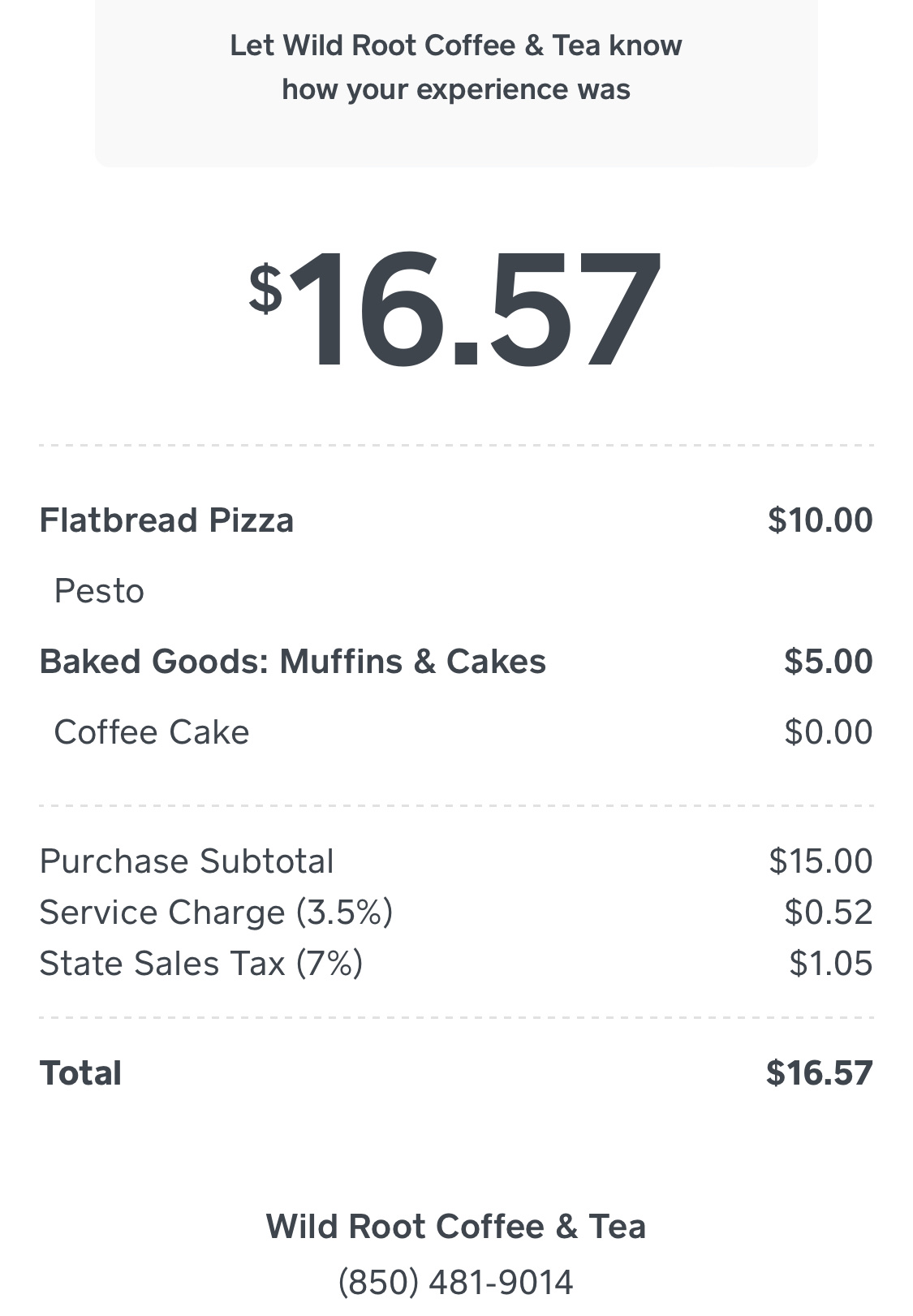Select the $16.57 amount in Total row

tap(819, 1073)
